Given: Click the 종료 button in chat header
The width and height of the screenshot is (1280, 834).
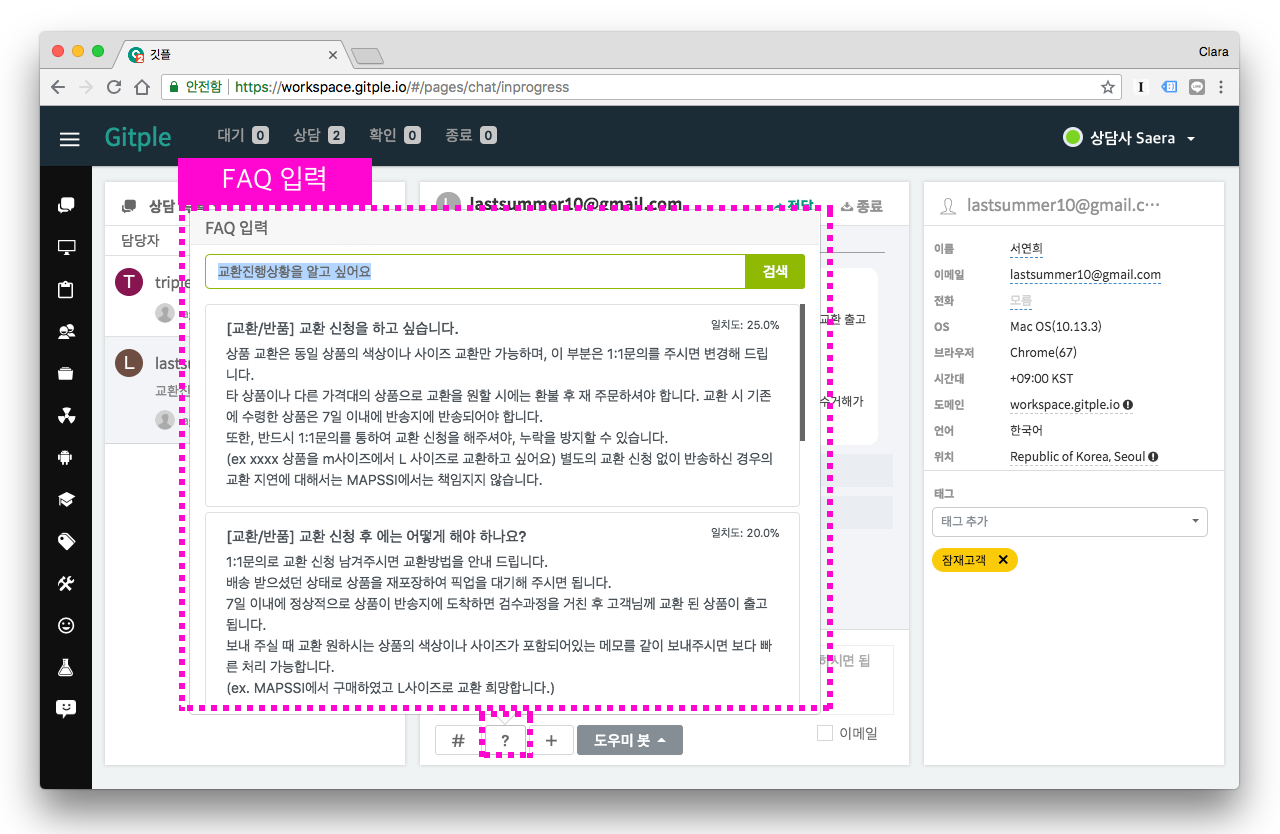Looking at the screenshot, I should (x=862, y=206).
